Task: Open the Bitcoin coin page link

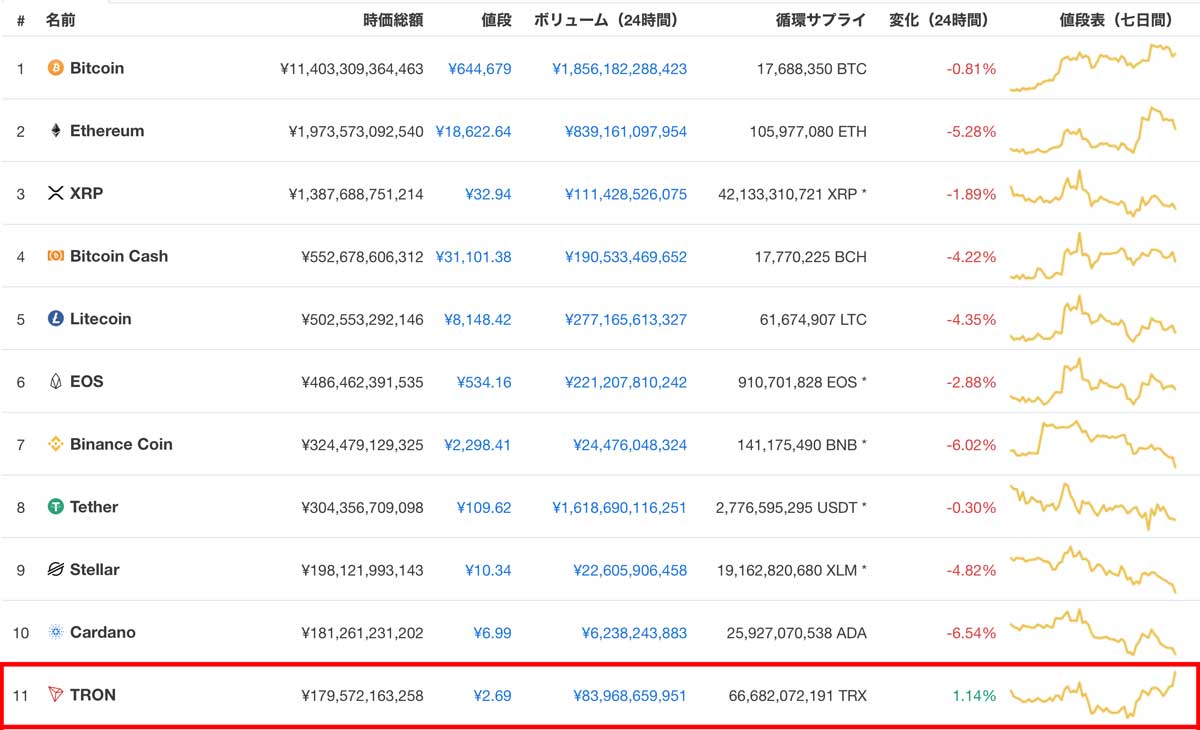Action: [x=97, y=68]
